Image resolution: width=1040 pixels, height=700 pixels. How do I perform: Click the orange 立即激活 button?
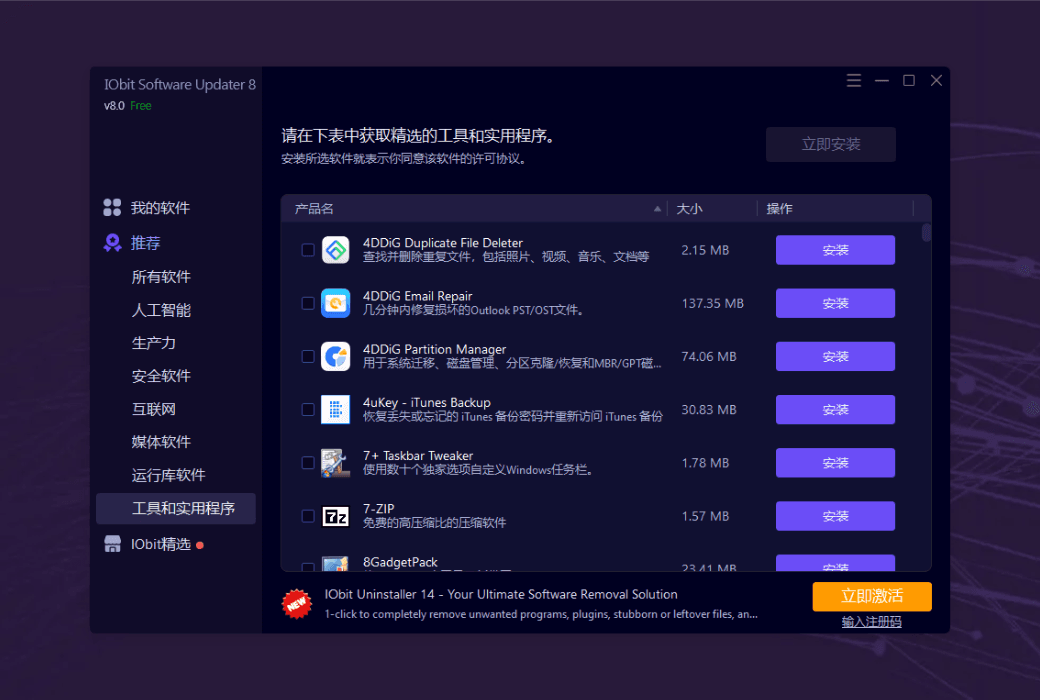pyautogui.click(x=872, y=596)
